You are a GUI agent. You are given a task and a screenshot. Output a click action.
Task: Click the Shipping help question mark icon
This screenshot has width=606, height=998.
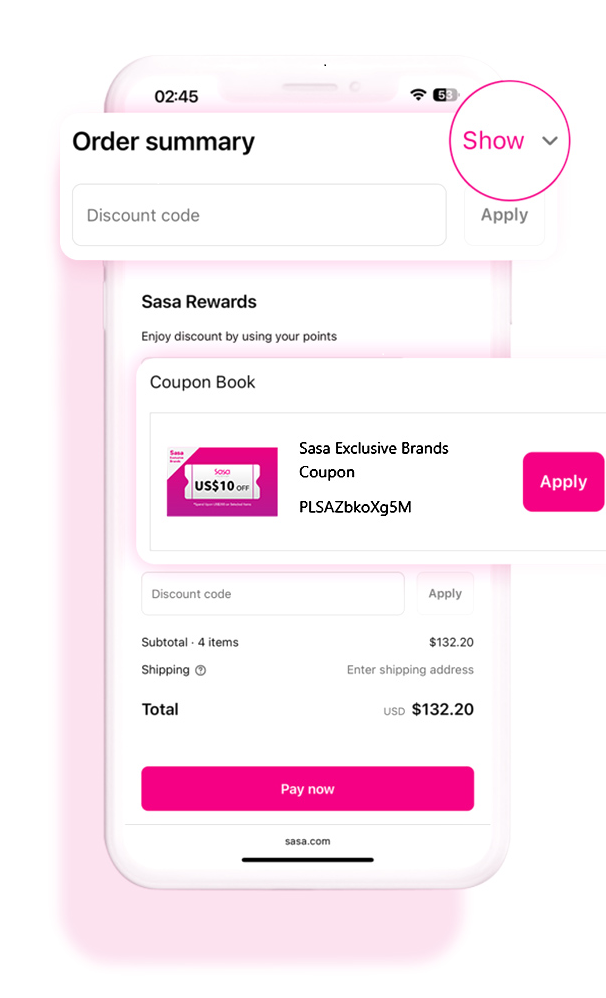(201, 671)
